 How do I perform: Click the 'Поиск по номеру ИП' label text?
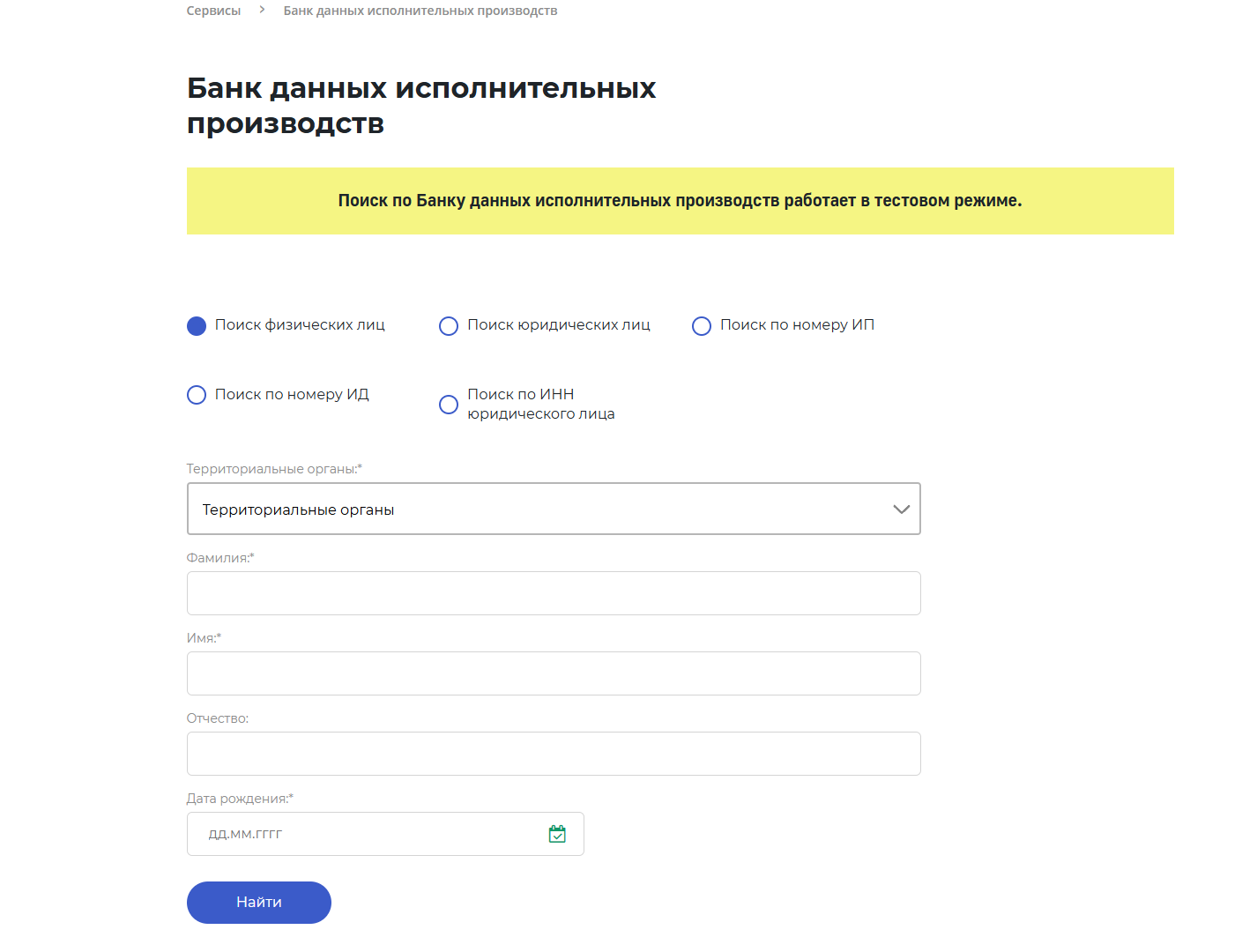click(797, 325)
